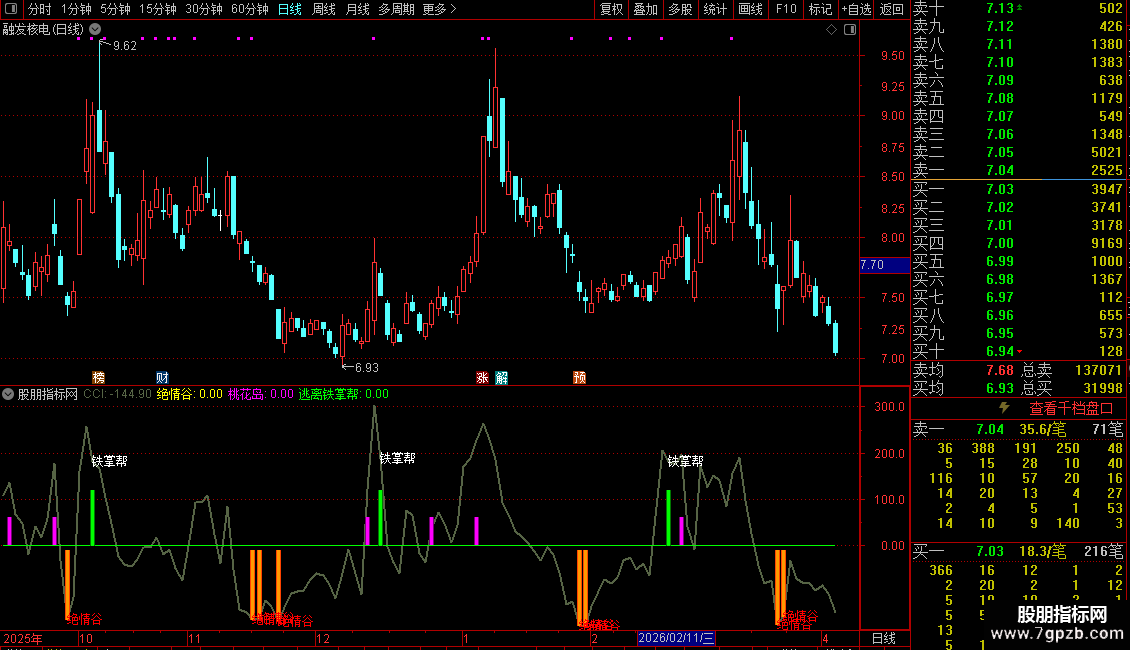Click the 预 forecast event marker
Viewport: 1130px width, 650px height.
579,378
